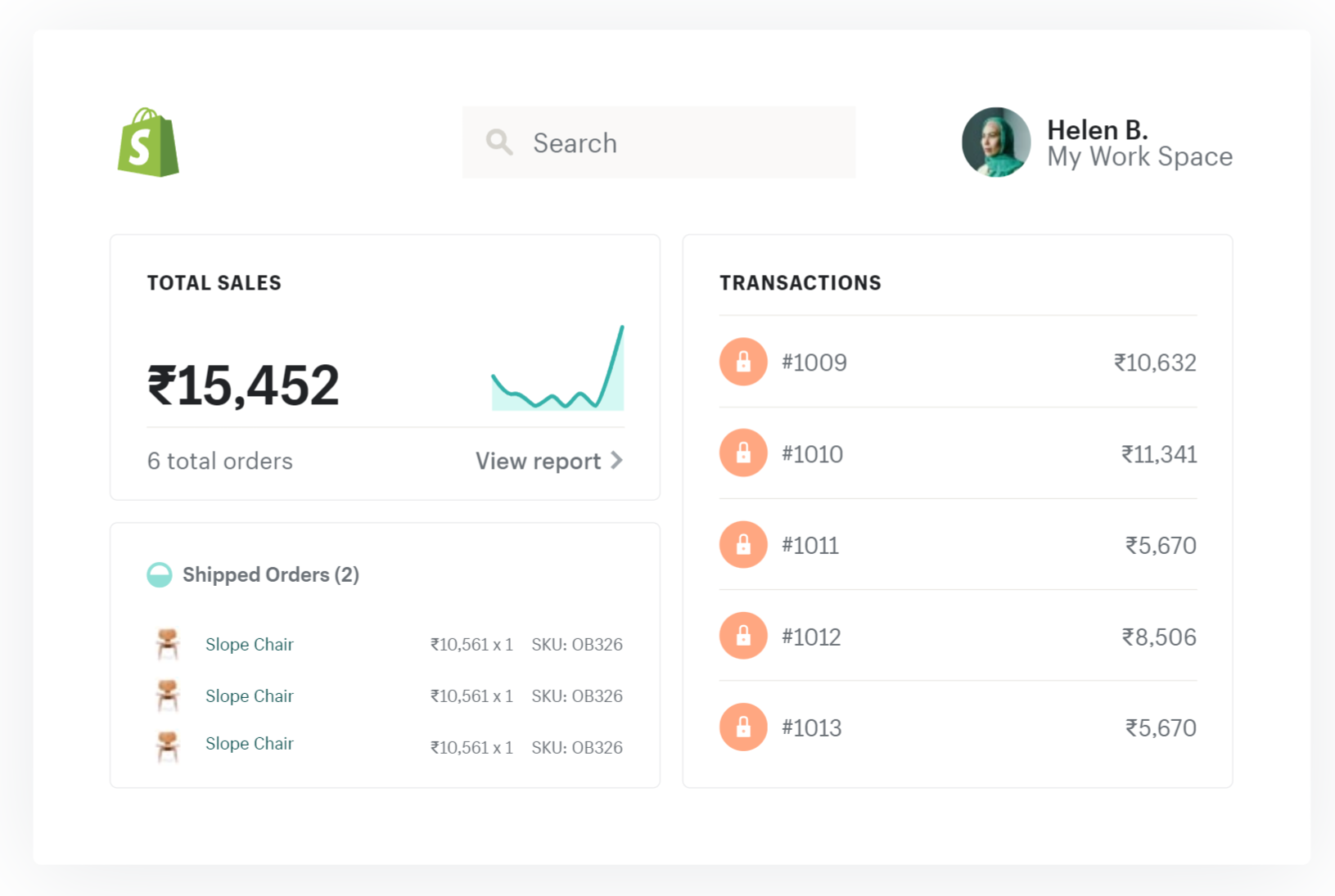Select the ₹8,506 transaction amount
This screenshot has width=1335, height=896.
[1159, 637]
